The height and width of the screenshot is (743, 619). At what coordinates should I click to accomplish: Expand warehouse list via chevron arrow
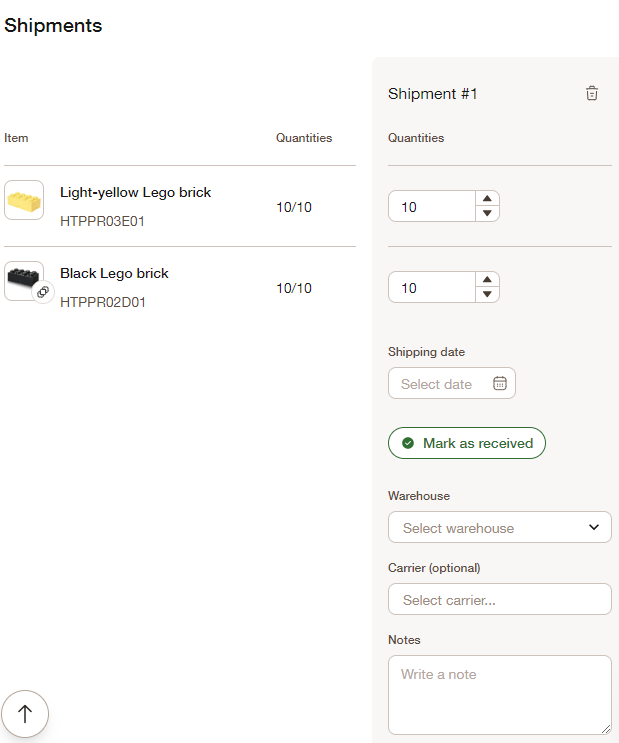(594, 527)
